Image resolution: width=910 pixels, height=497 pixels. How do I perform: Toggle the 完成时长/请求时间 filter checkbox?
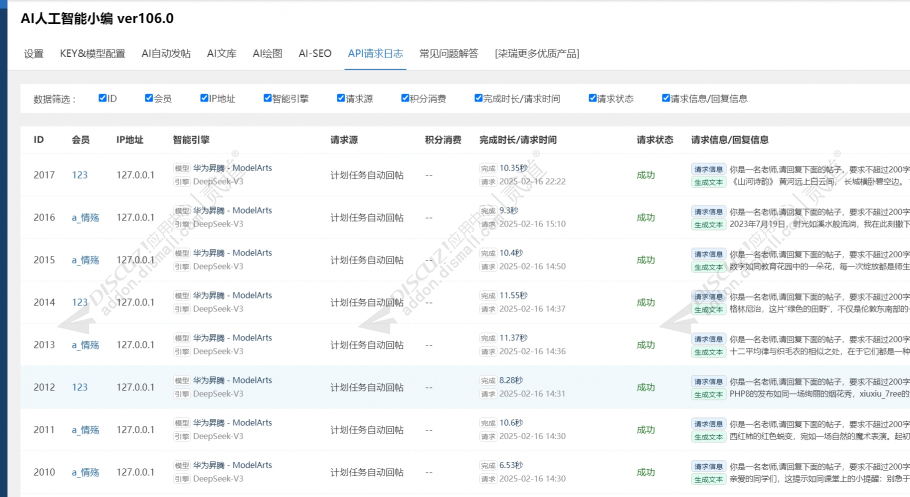tap(478, 98)
